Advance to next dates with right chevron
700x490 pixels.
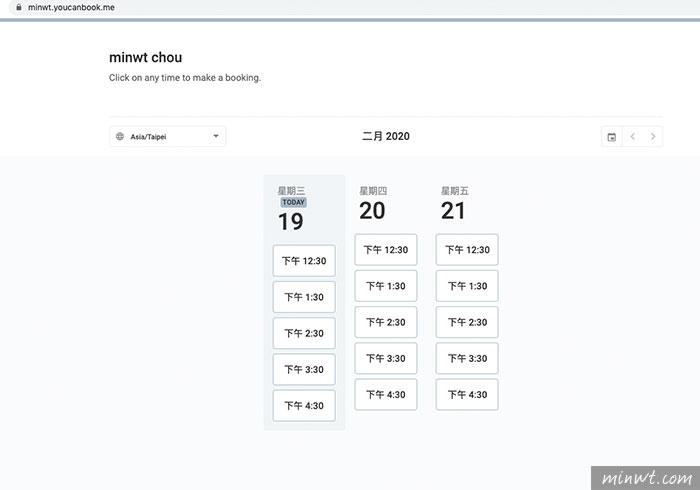(653, 137)
